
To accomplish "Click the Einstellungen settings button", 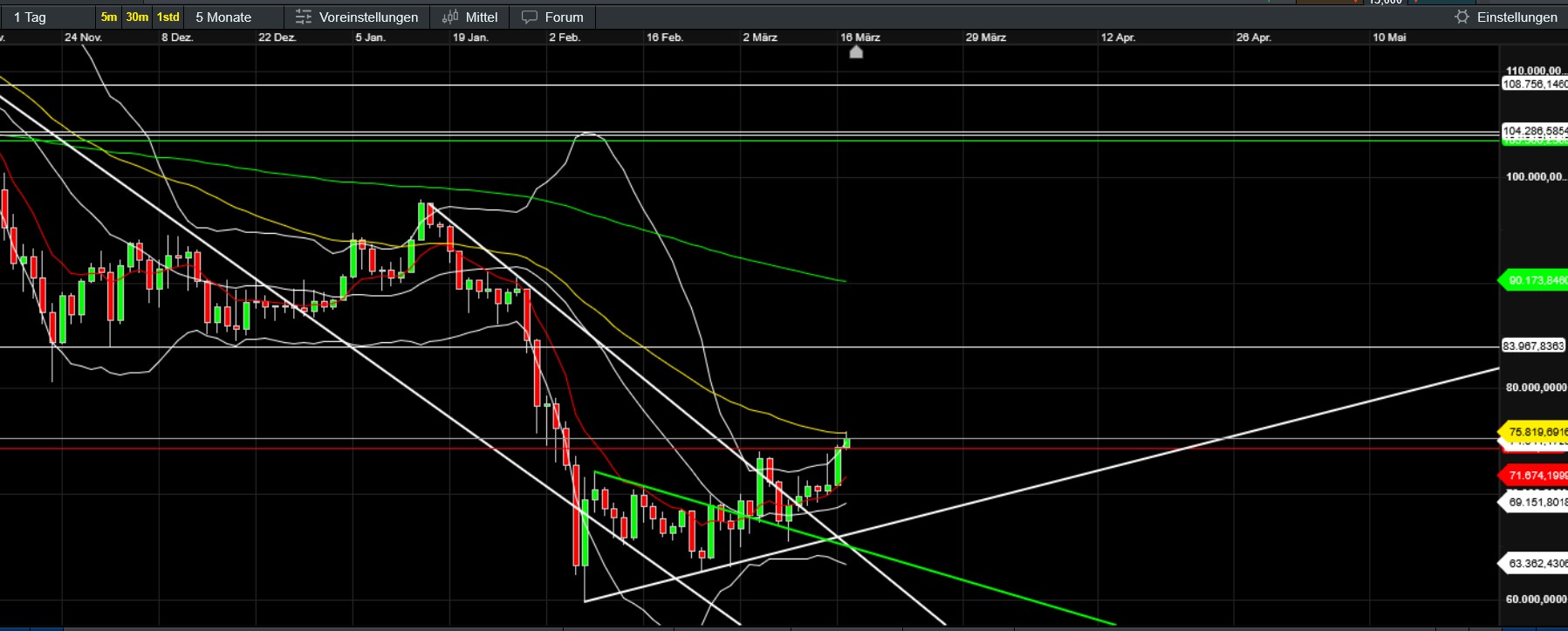I will [1517, 17].
